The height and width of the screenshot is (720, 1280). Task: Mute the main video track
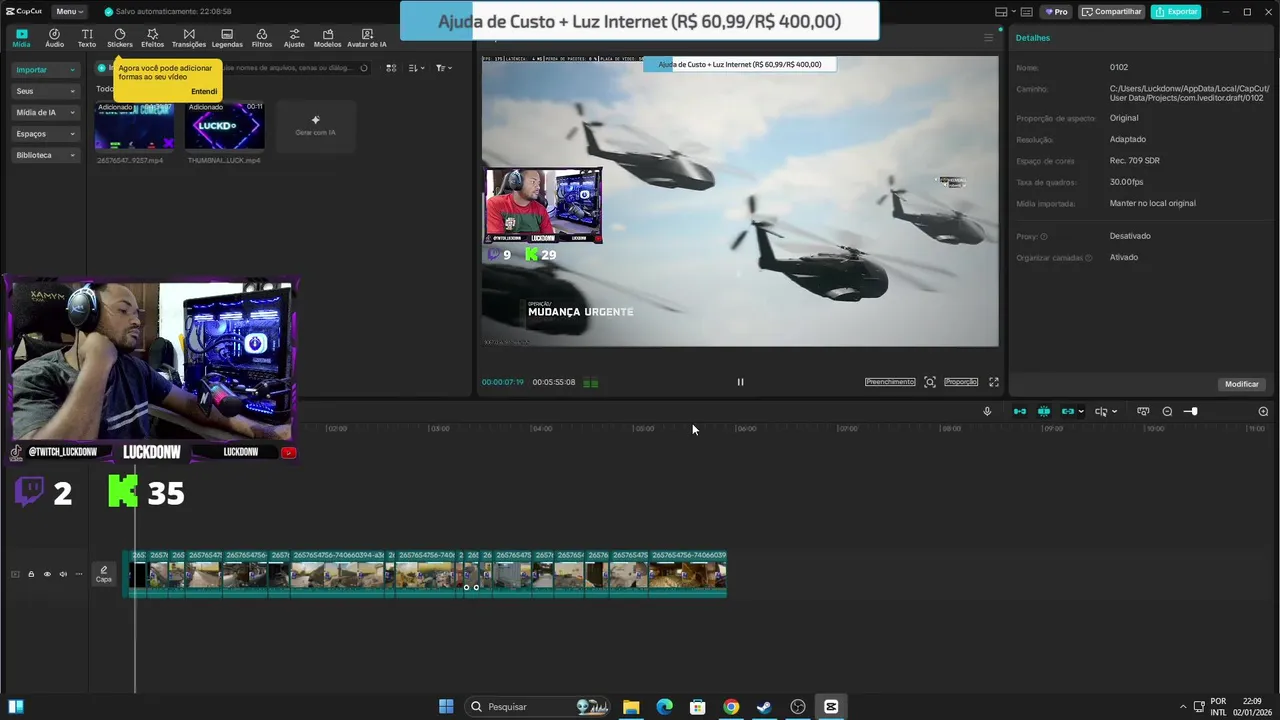pos(63,574)
